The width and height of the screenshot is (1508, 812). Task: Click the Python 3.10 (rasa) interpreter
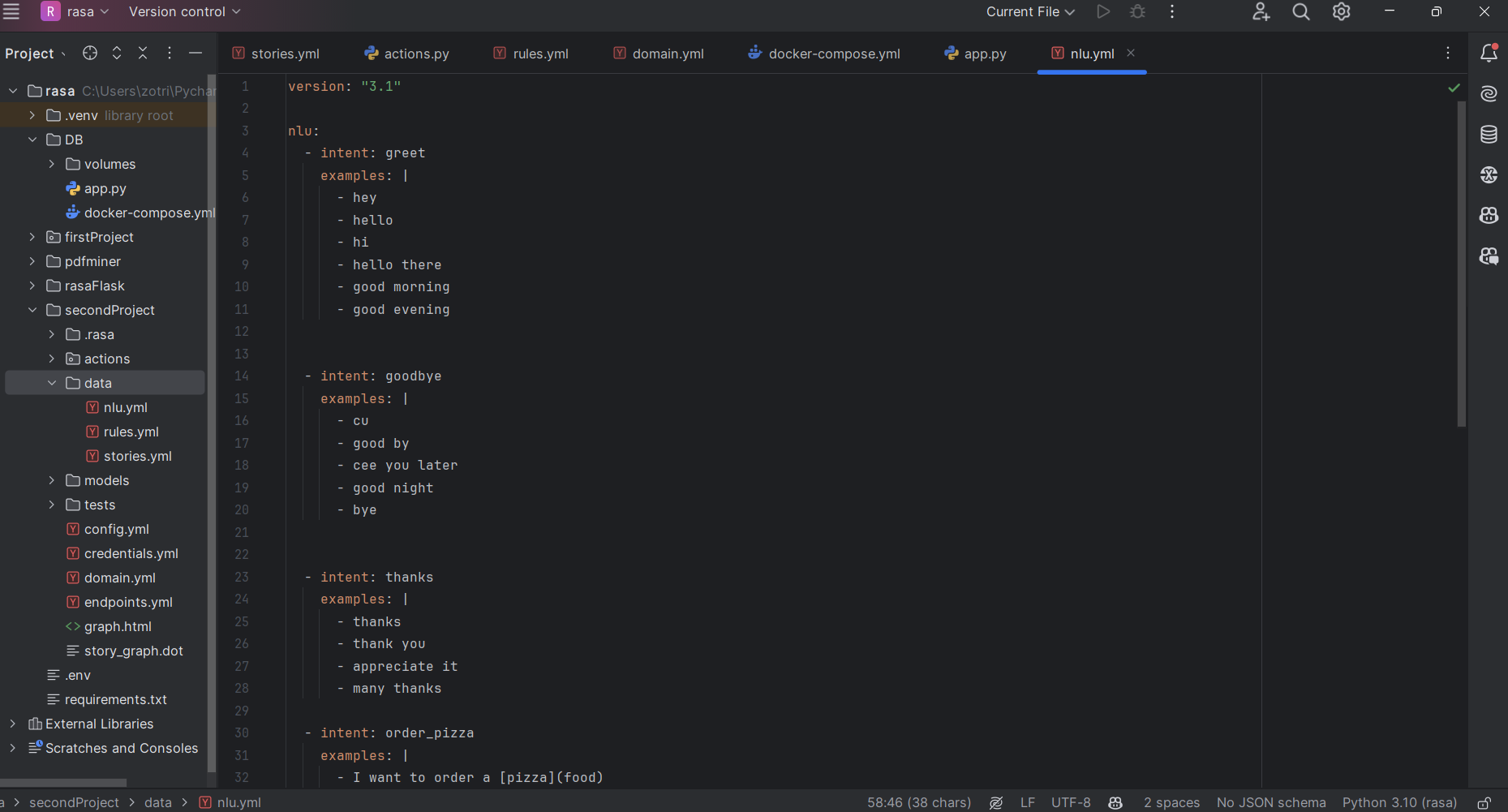[x=1399, y=802]
